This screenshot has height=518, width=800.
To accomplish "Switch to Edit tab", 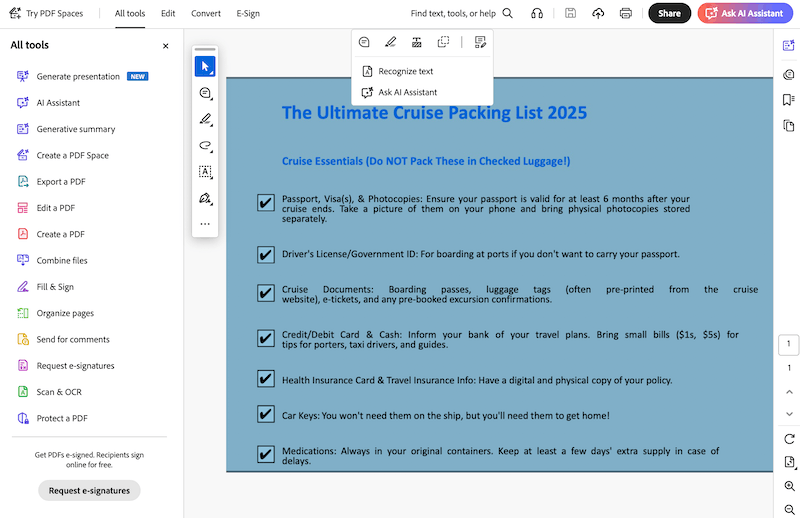I will coord(168,14).
